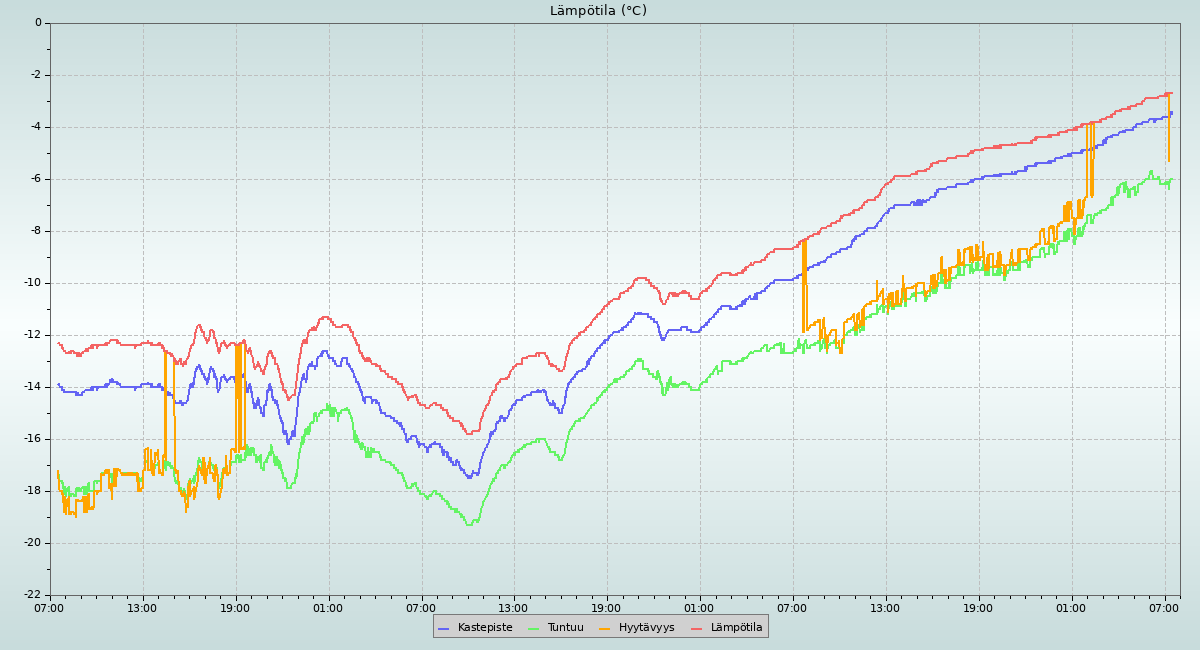Click the chart title Lämpötila (°C)

(x=598, y=11)
